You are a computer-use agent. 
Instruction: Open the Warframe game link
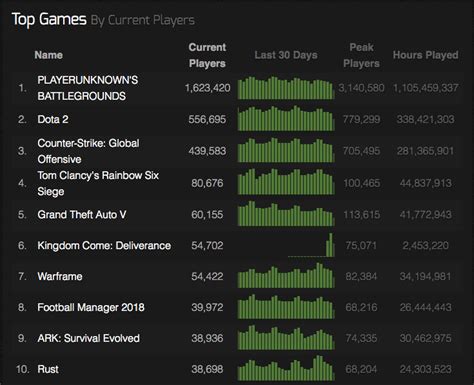pos(60,276)
